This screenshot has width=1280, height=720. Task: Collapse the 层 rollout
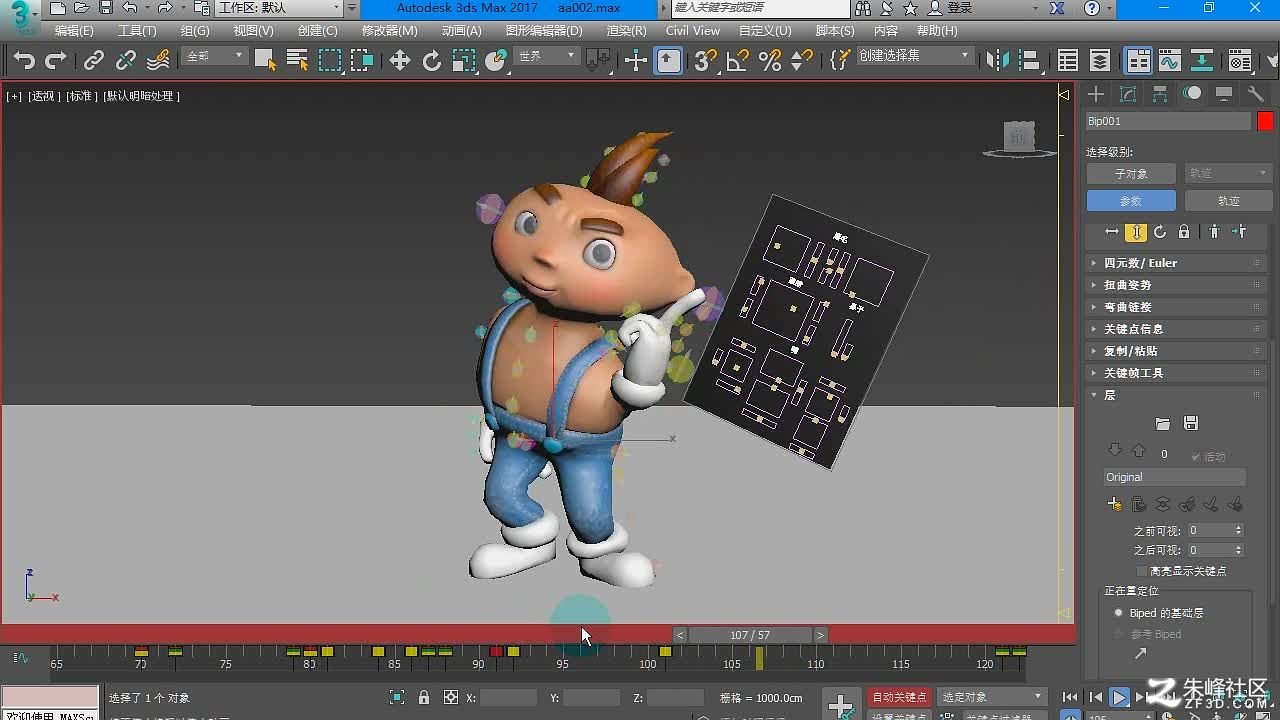point(1177,395)
